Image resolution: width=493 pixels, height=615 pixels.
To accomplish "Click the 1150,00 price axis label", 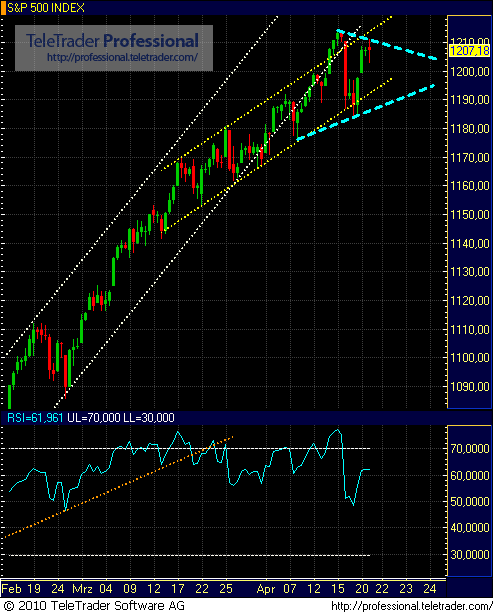I will pyautogui.click(x=470, y=215).
